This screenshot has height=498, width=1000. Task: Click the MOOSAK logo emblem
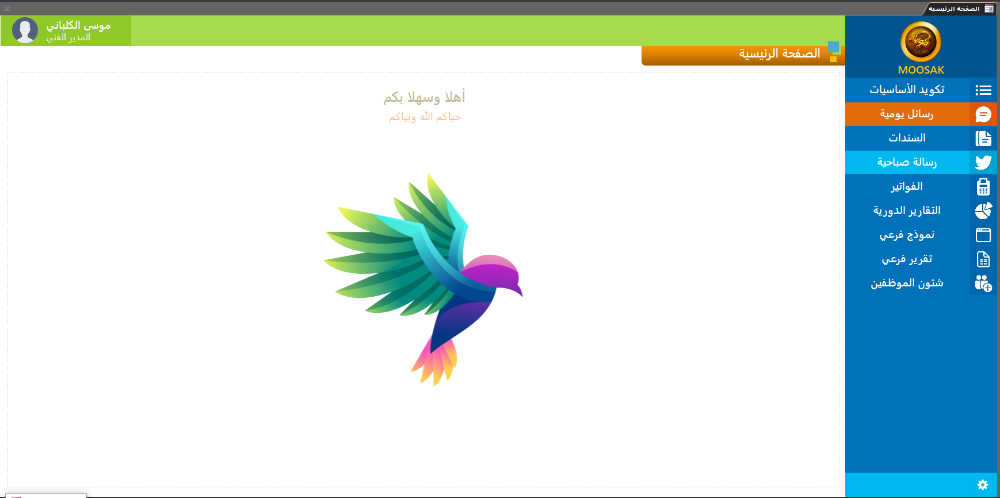(x=921, y=42)
